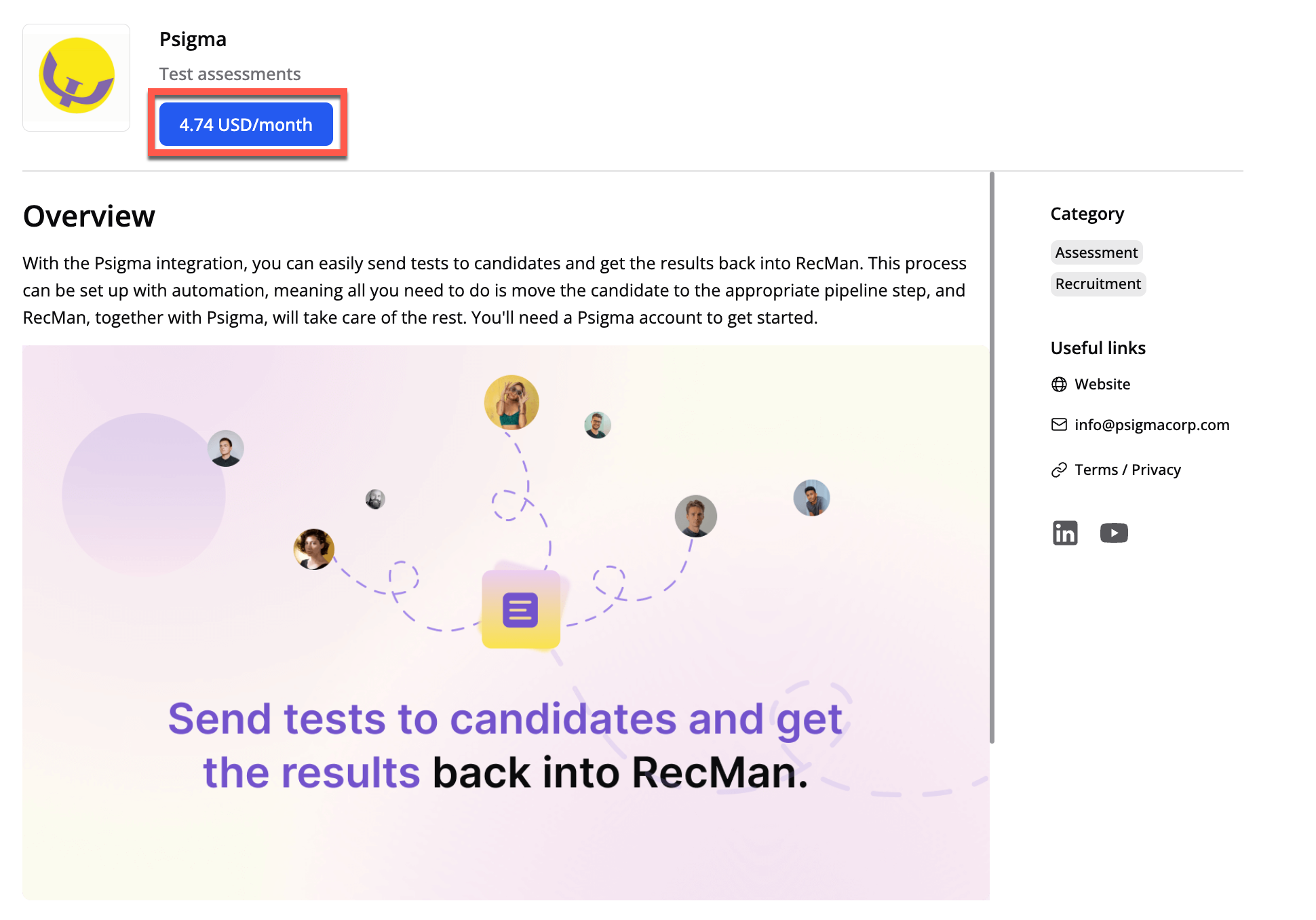
Task: Click the vertical scrollbar of overview panel
Action: [991, 457]
